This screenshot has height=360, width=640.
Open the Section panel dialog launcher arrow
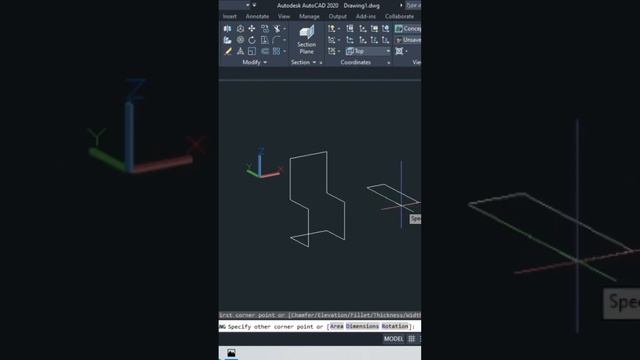pos(321,63)
